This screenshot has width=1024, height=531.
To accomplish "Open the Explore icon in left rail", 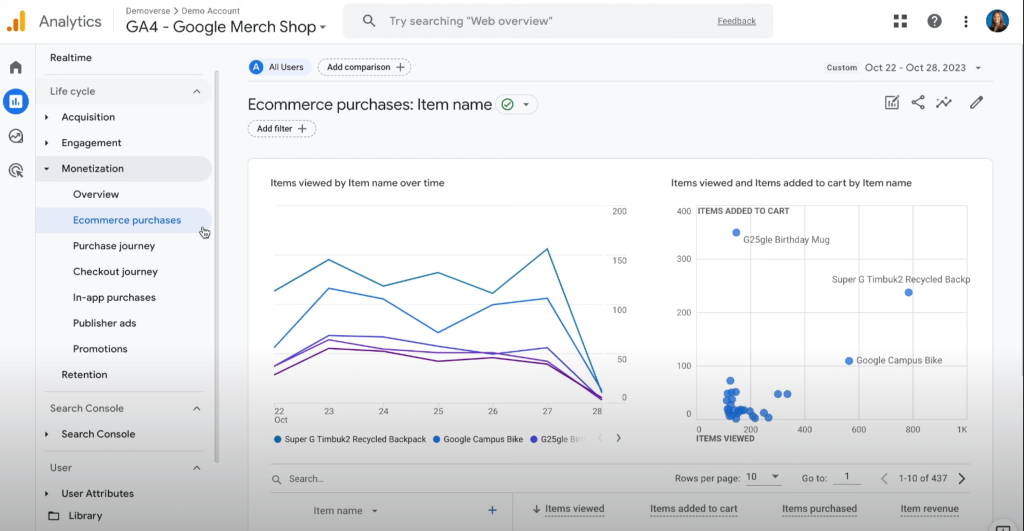I will (16, 136).
